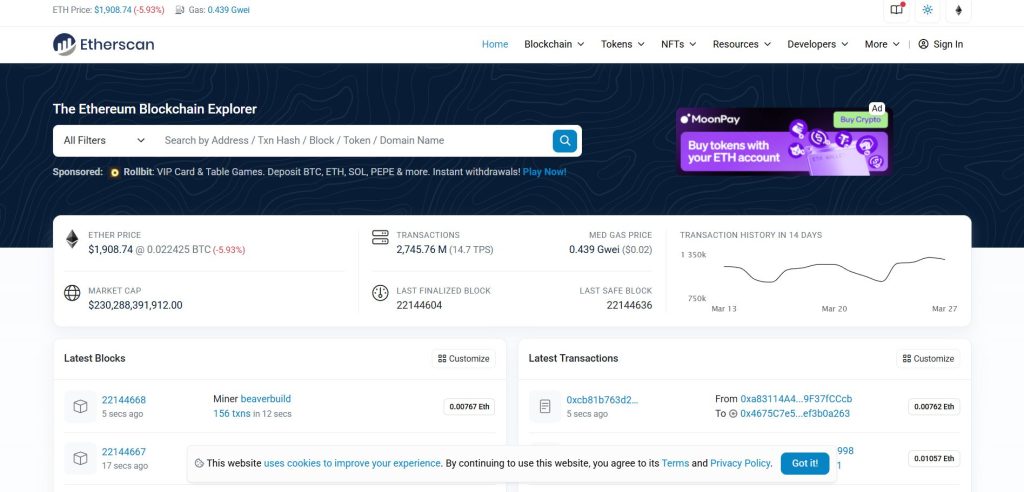Image resolution: width=1024 pixels, height=492 pixels.
Task: Click the transaction history chart line
Action: tap(835, 269)
